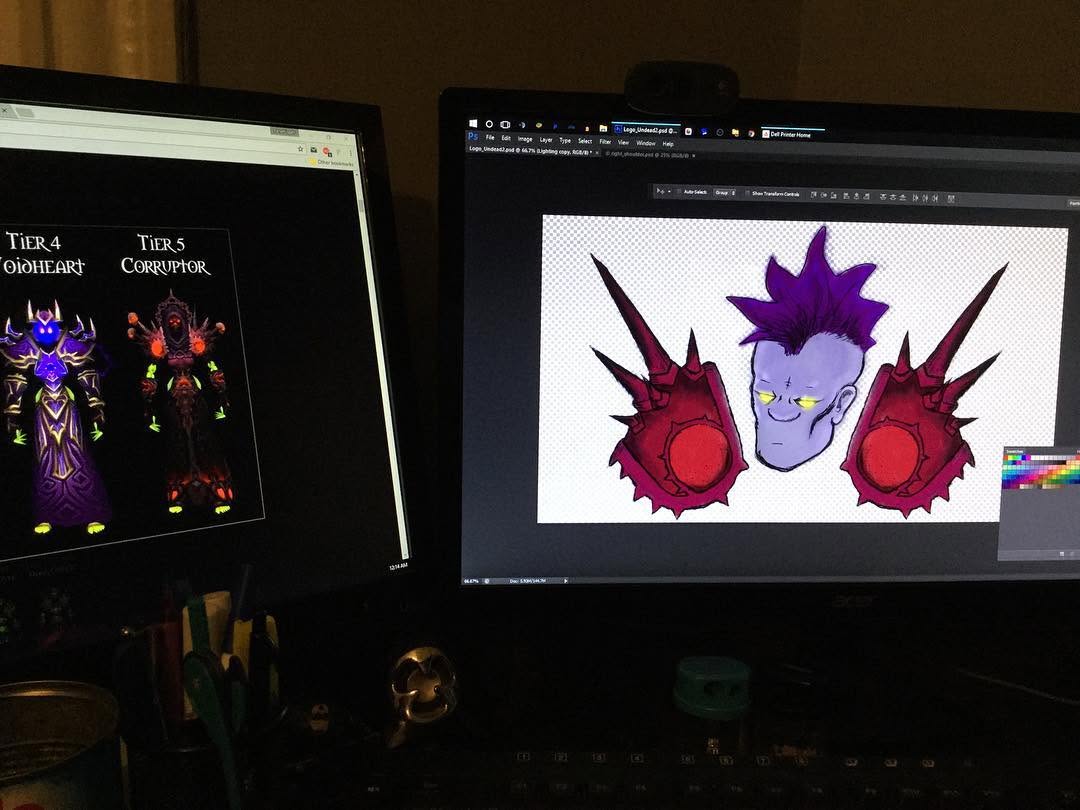Open the Filter menu
Screen dimensions: 1080x810
click(x=605, y=142)
